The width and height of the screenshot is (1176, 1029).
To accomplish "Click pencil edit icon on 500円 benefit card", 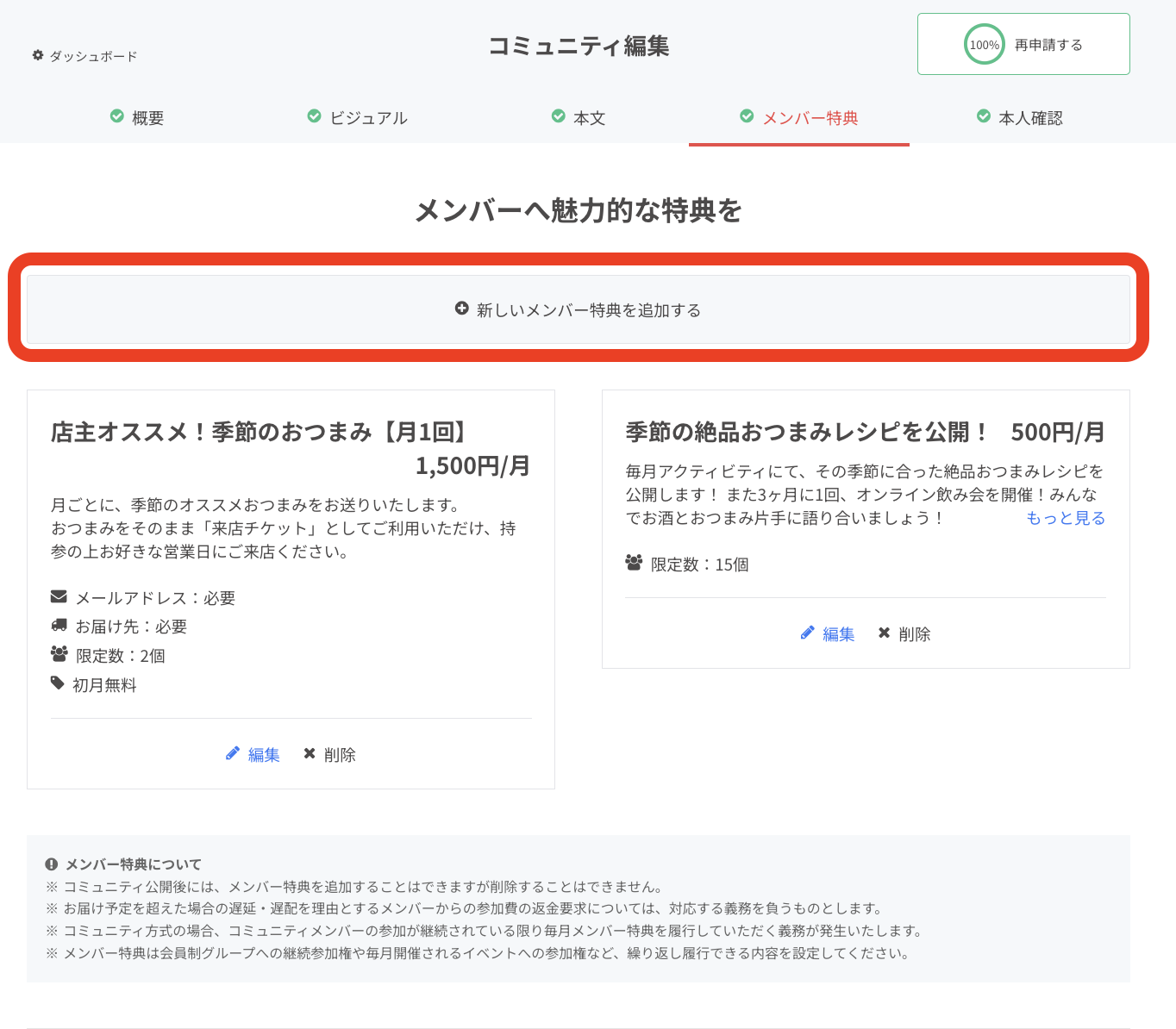I will [807, 633].
